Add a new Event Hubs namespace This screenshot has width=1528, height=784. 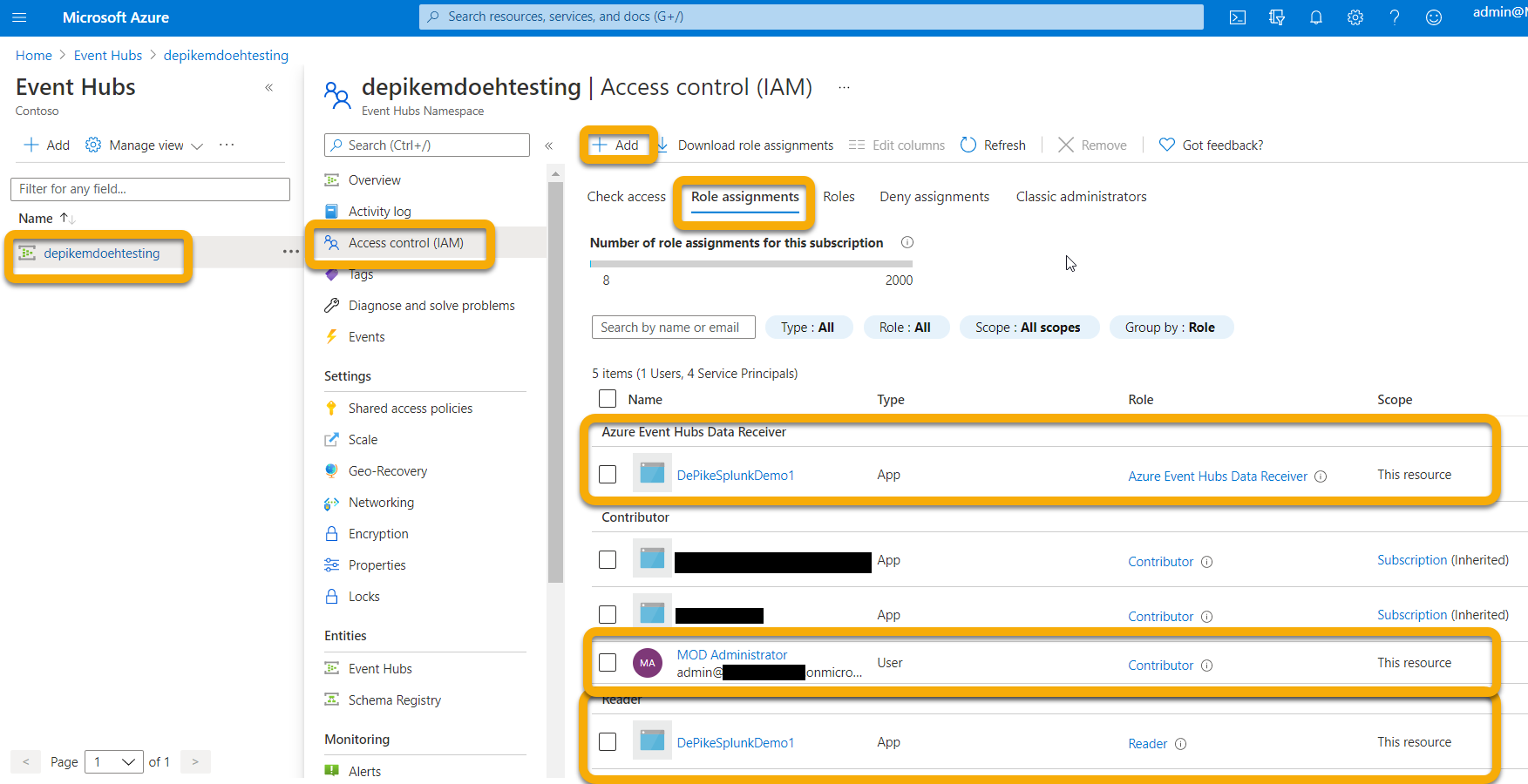[x=47, y=145]
